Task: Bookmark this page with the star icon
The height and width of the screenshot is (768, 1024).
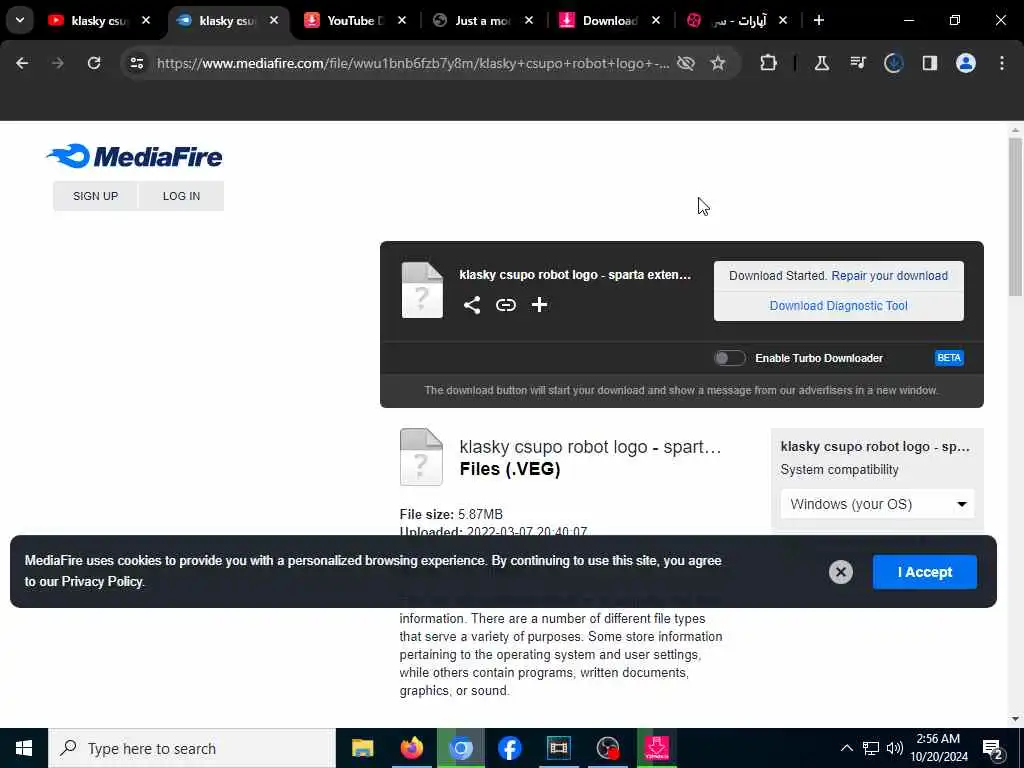Action: 718,63
